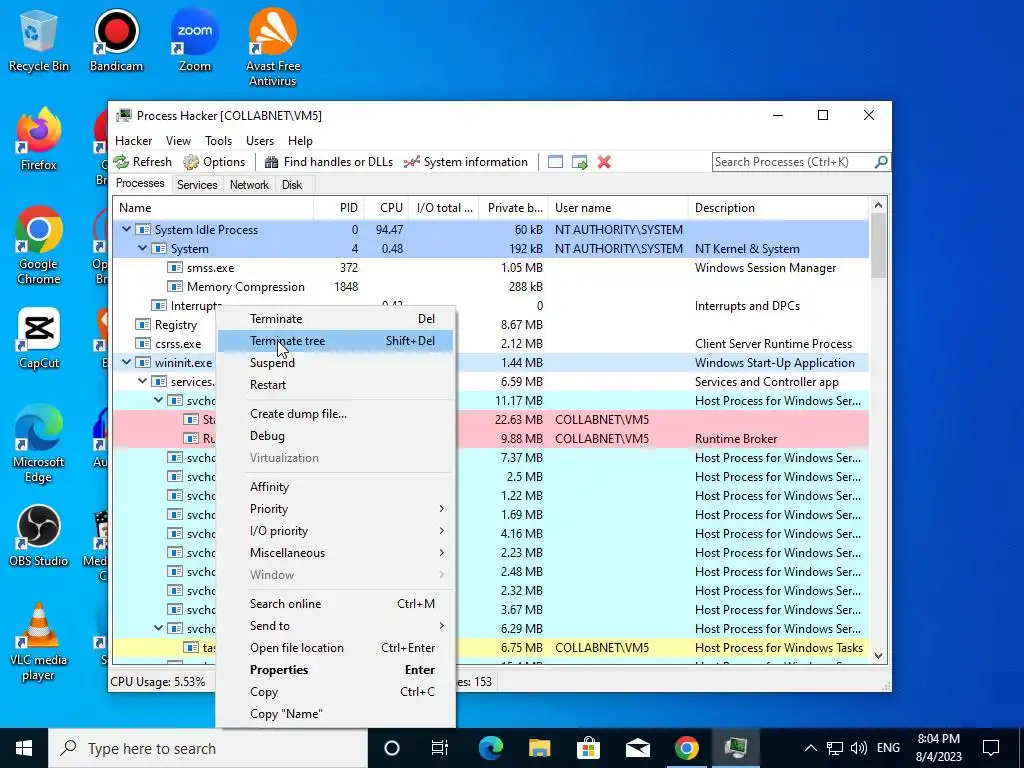Click the Refresh toolbar icon
This screenshot has width=1024, height=768.
click(121, 162)
